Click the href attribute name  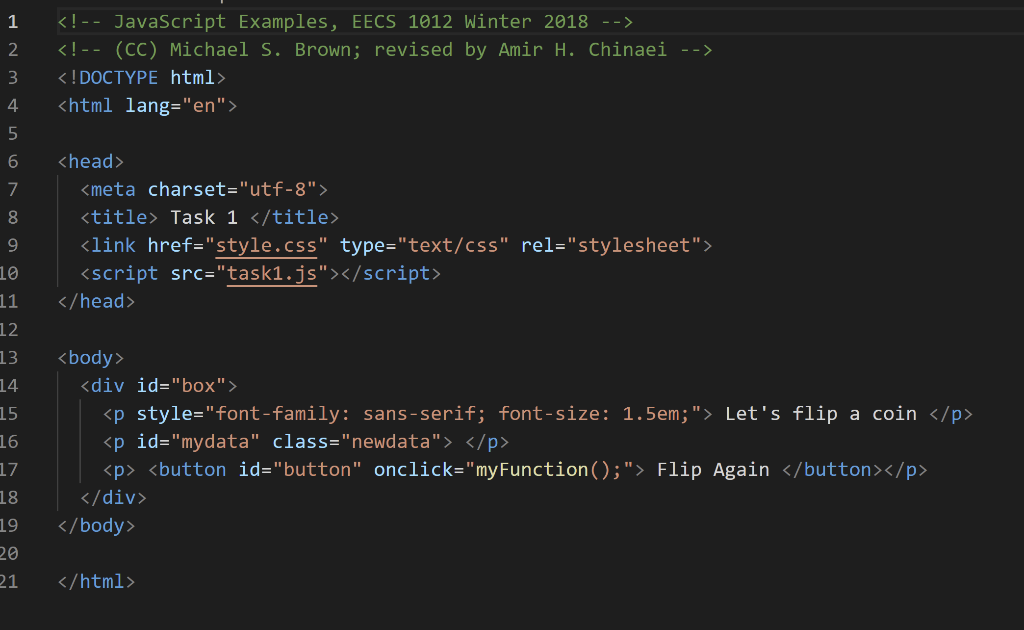point(170,245)
